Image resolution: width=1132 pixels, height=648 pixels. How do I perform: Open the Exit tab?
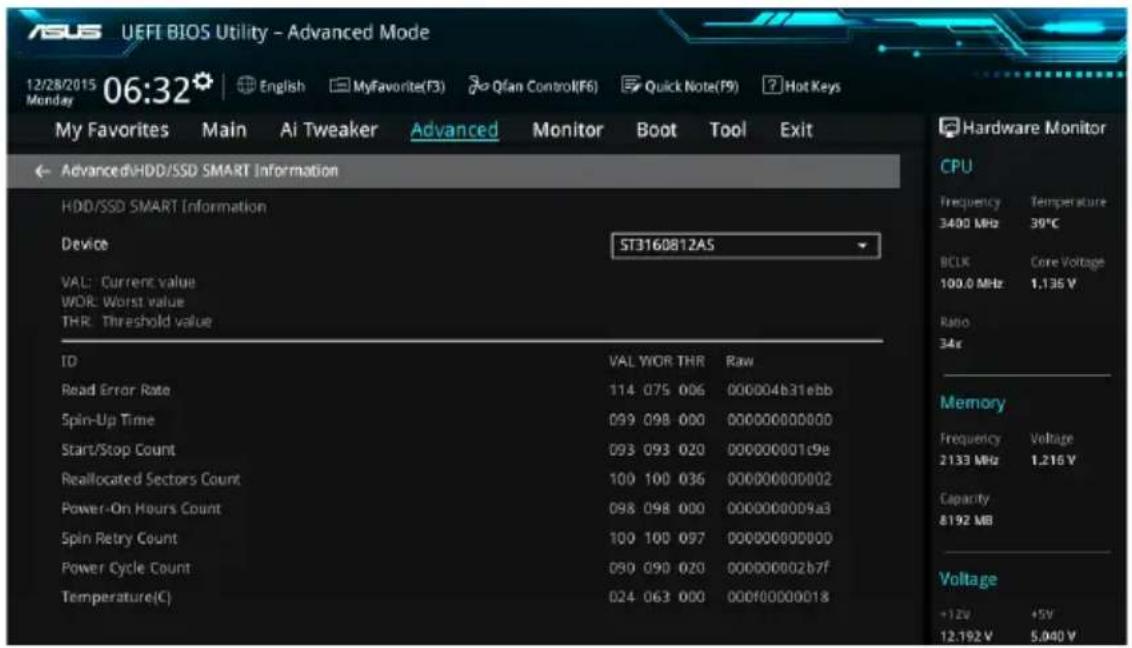tap(796, 130)
